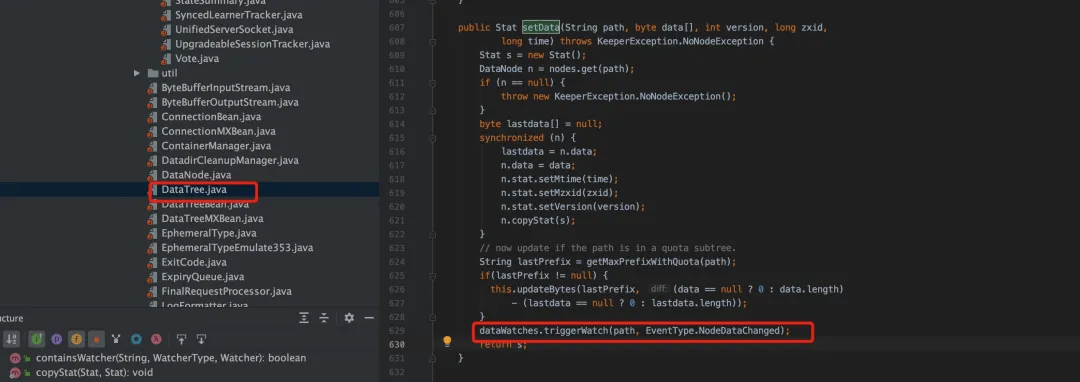Fold the synchronized block at line 615

pos(433,138)
